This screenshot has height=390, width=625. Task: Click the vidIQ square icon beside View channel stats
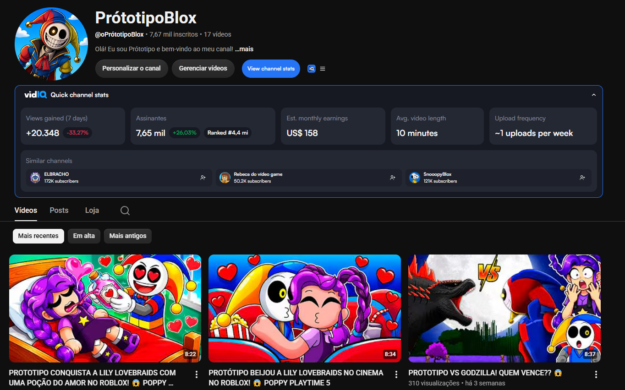coord(311,69)
